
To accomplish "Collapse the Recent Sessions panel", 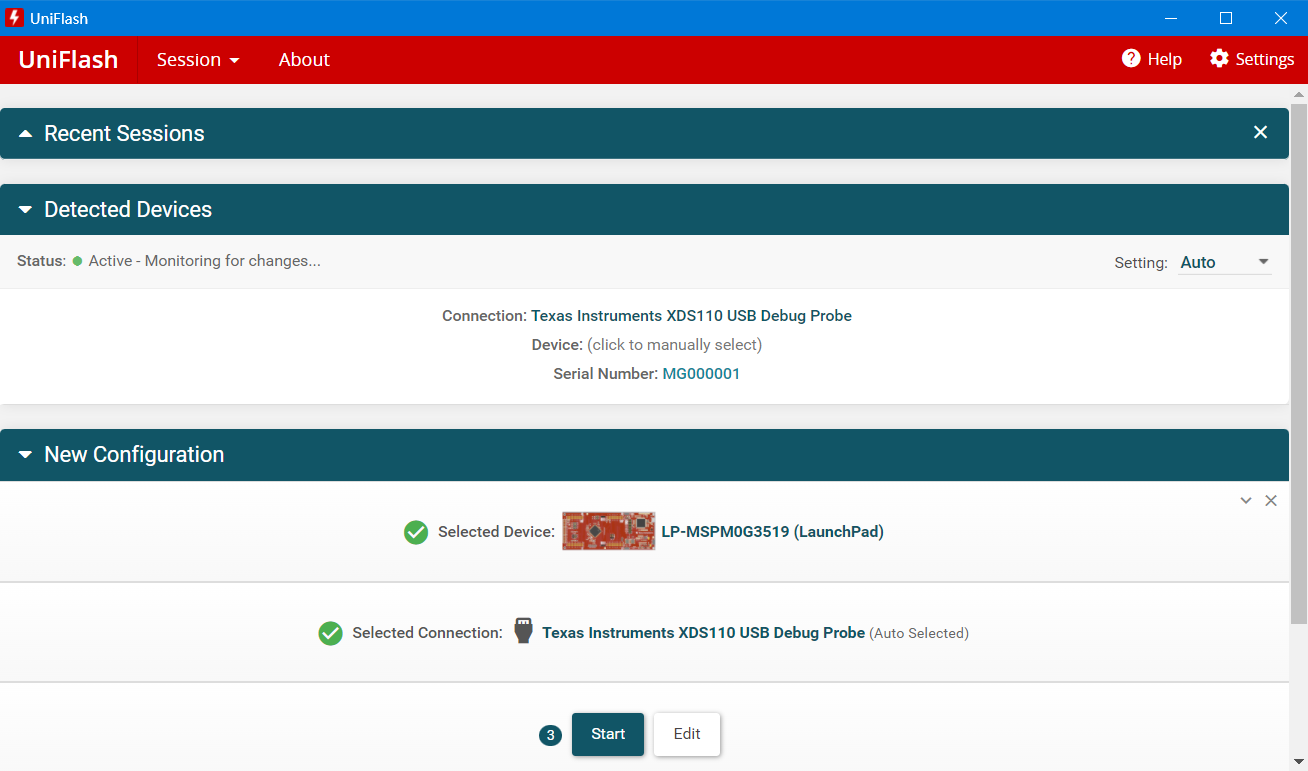I will 25,132.
